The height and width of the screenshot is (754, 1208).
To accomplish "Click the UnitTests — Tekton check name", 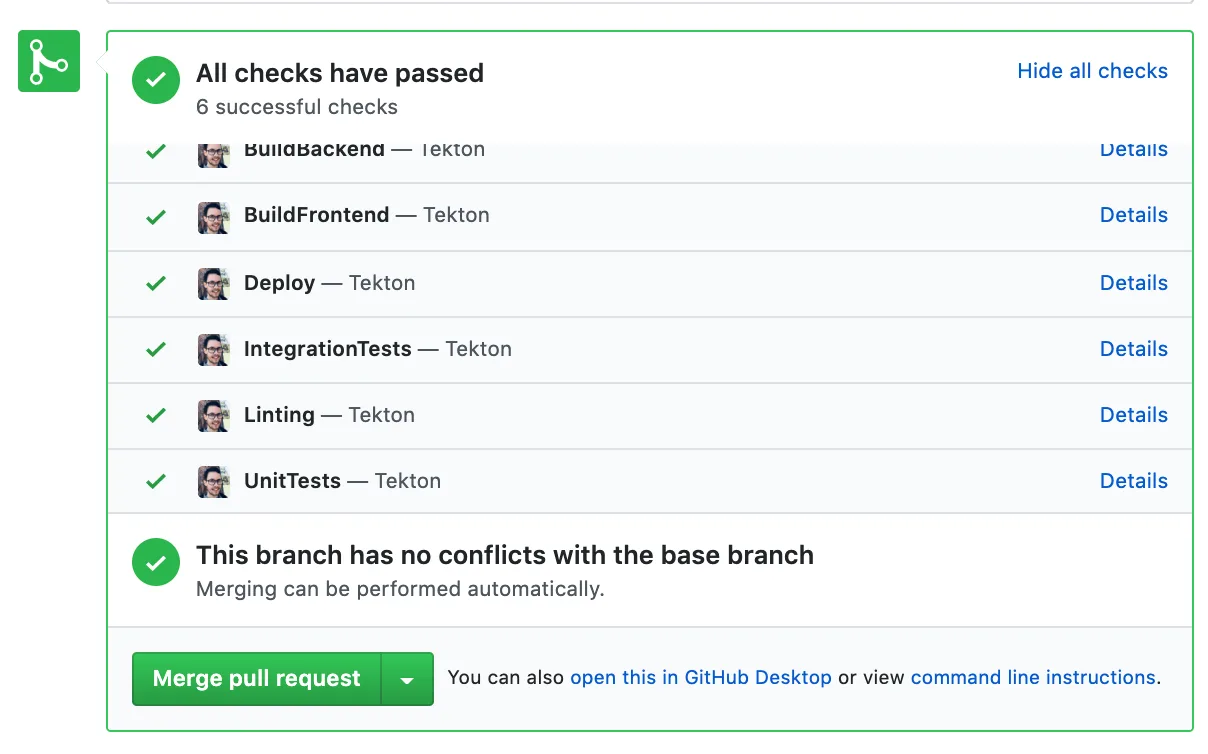I will click(342, 481).
